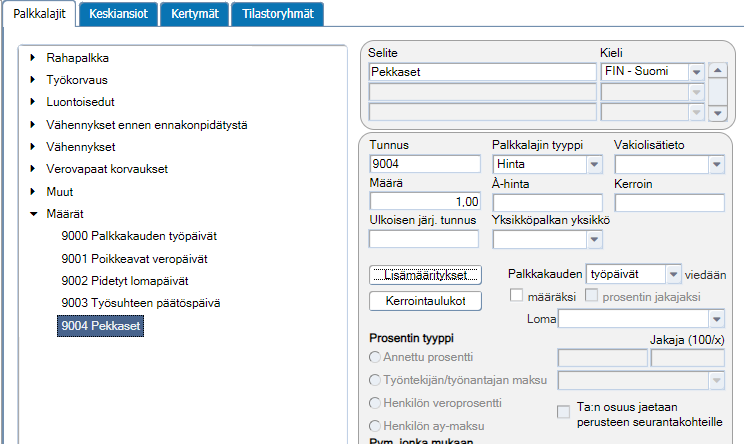Expand the Muut tree node
744x444 pixels.
click(33, 192)
